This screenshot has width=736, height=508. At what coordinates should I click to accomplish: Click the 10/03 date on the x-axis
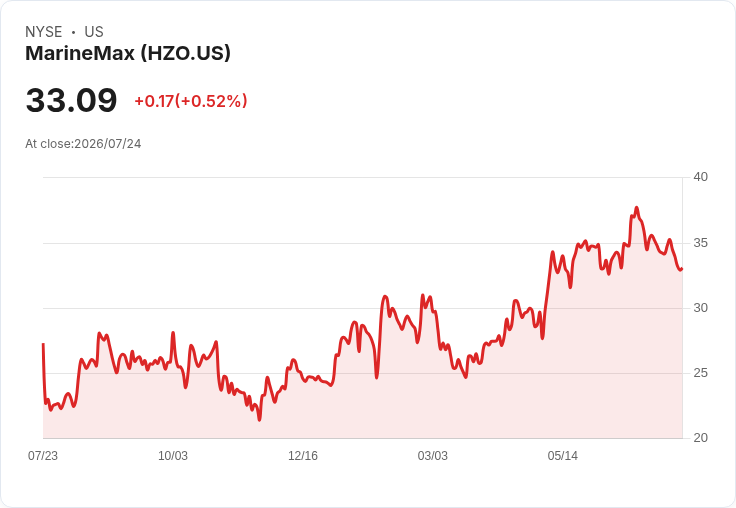[x=173, y=456]
